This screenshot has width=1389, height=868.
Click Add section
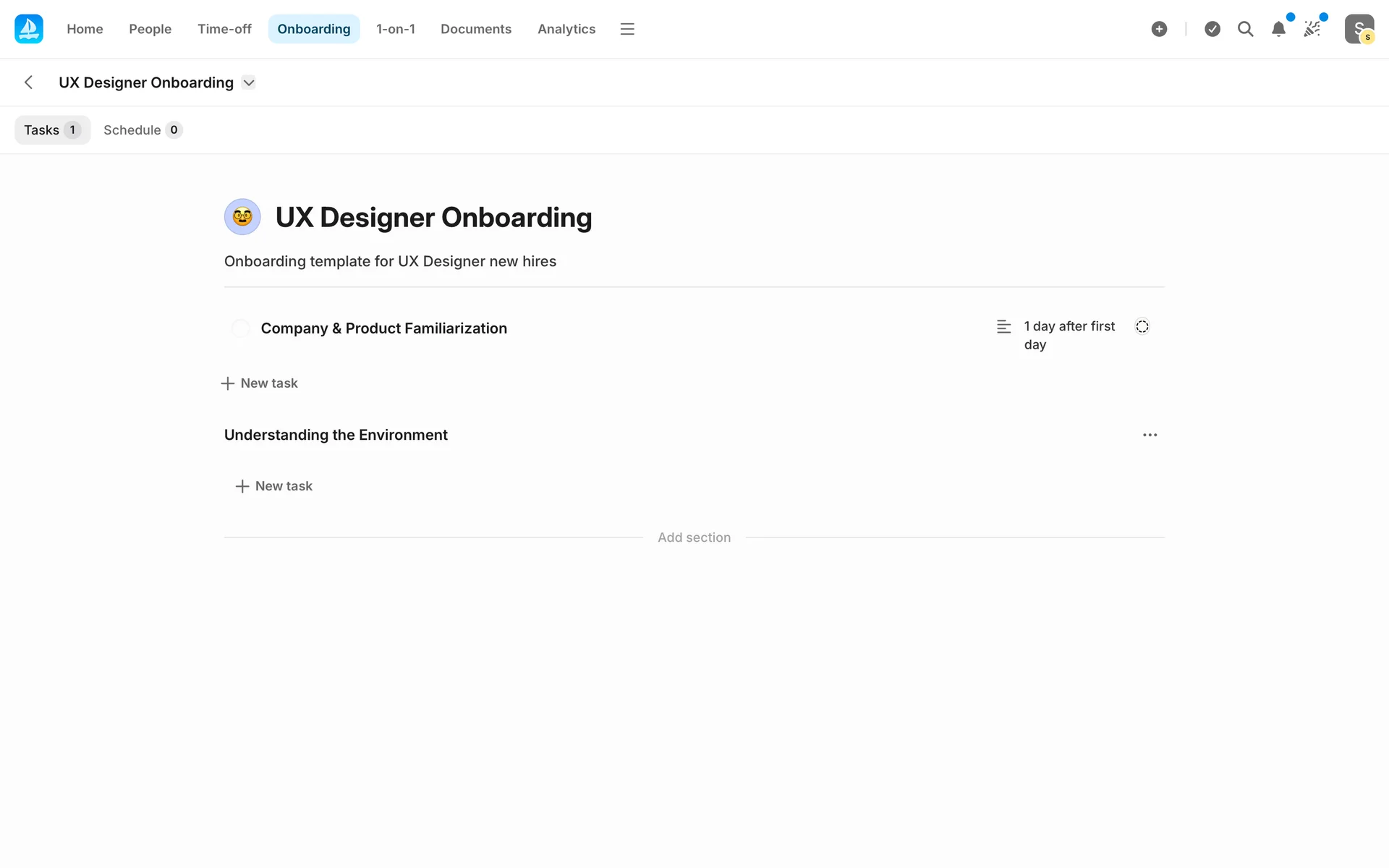pyautogui.click(x=694, y=537)
